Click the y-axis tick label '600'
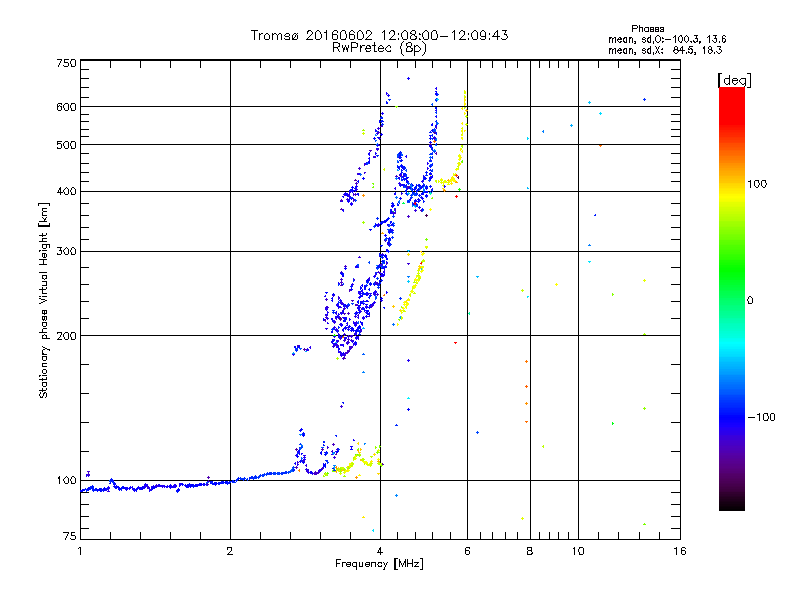Image resolution: width=800 pixels, height=600 pixels. point(67,107)
